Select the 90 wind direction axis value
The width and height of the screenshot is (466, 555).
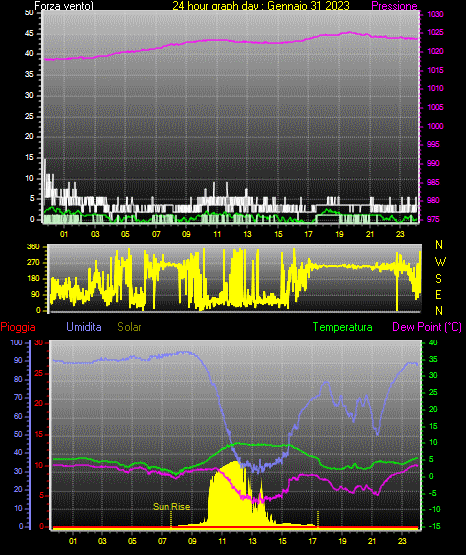pos(35,294)
